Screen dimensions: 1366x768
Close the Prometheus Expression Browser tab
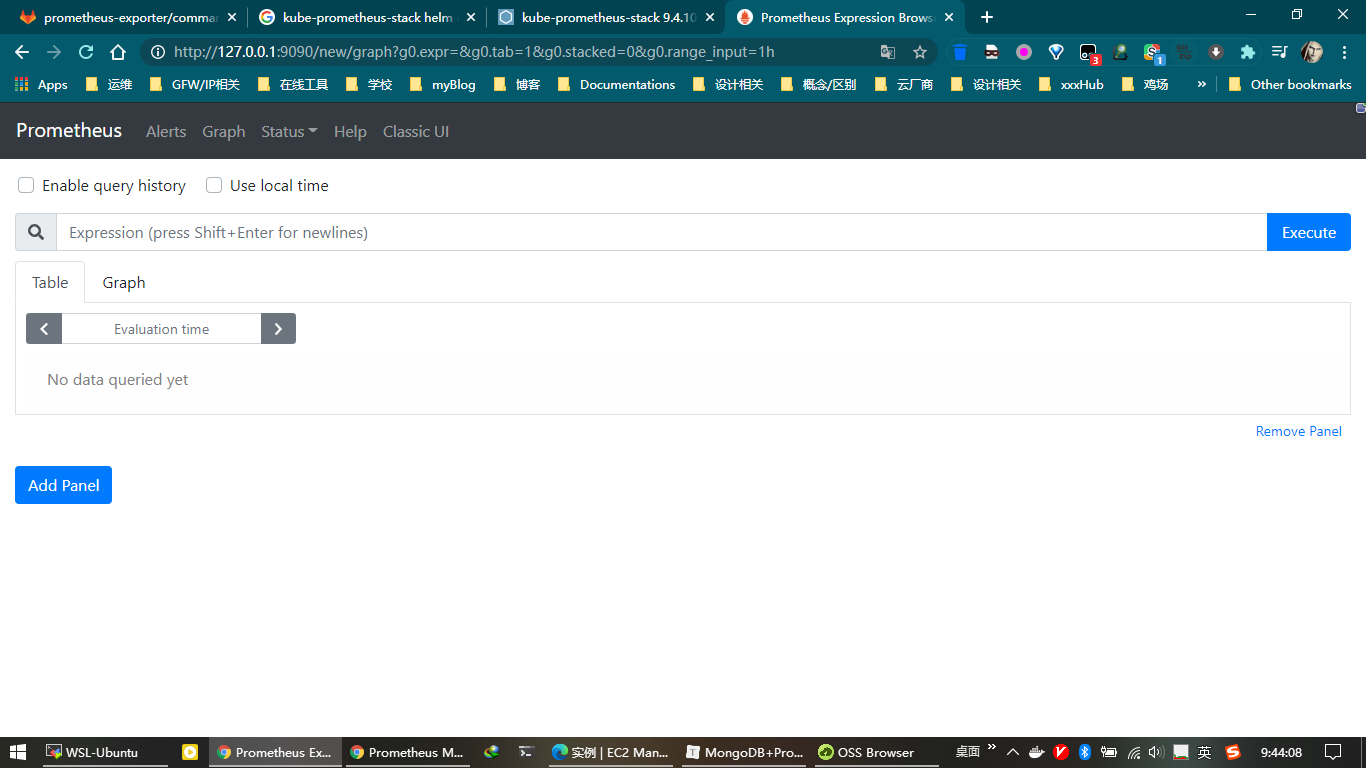click(x=949, y=17)
